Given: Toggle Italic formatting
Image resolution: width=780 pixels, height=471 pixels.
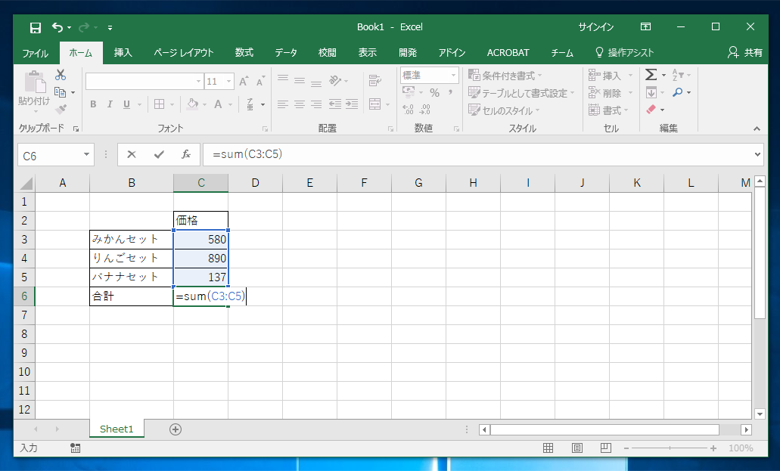Looking at the screenshot, I should 109,104.
